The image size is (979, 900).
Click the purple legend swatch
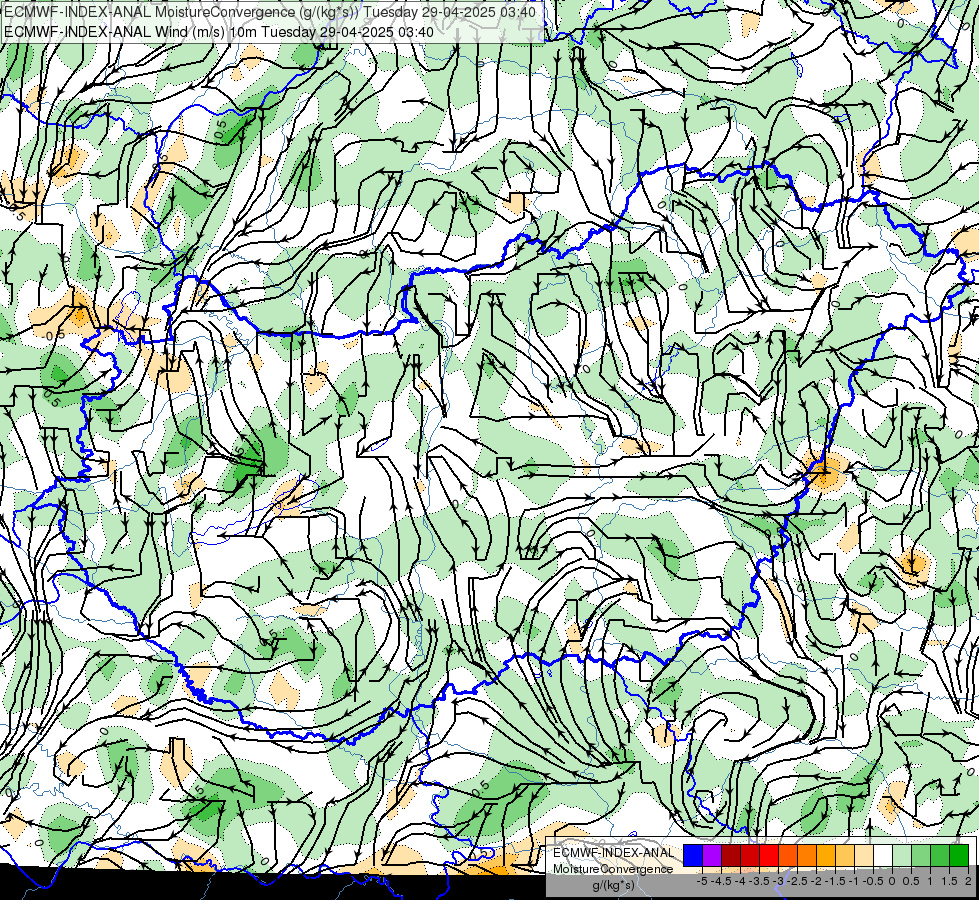click(x=712, y=855)
